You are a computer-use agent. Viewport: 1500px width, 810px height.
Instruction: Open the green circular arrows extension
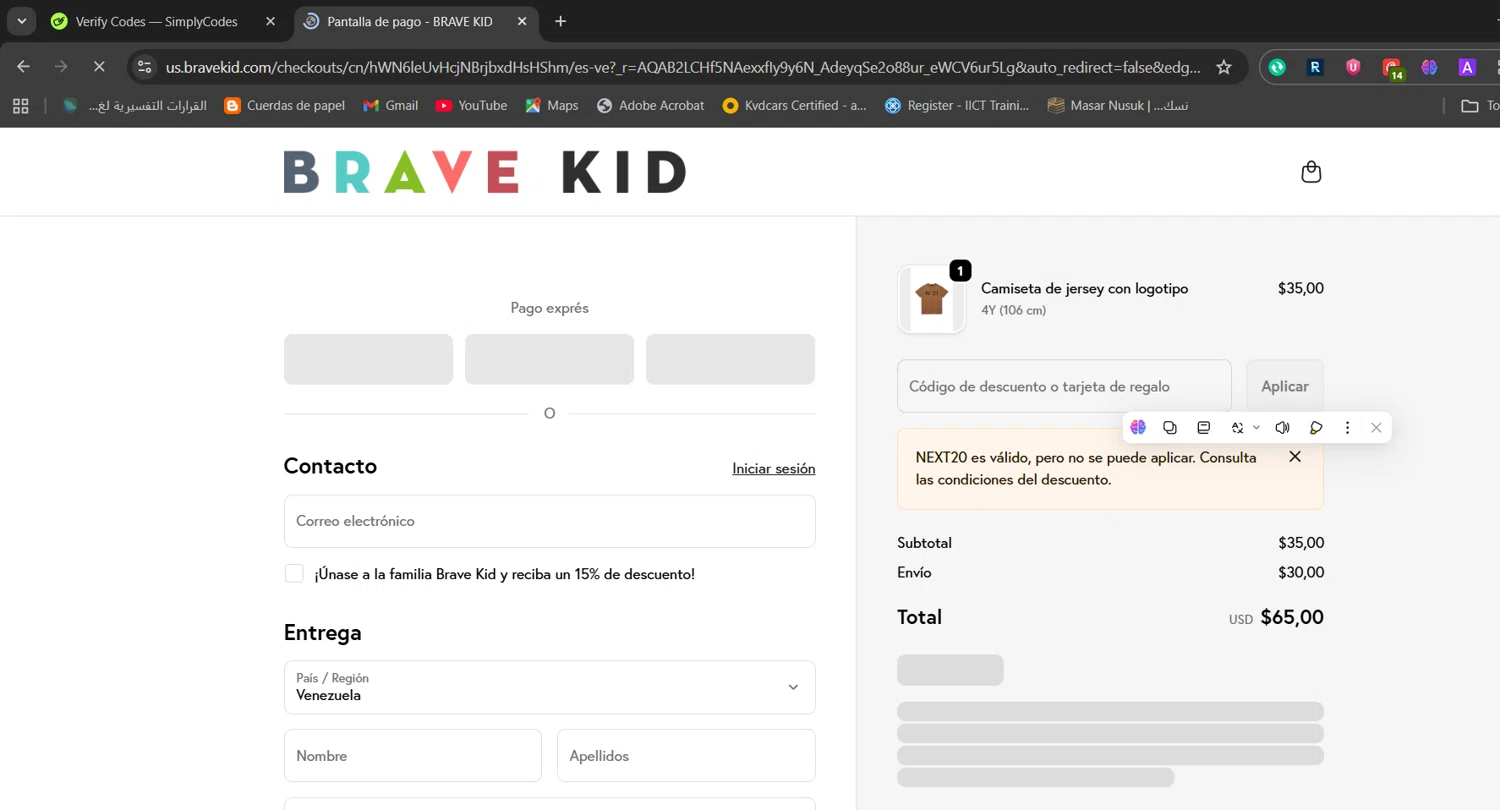coord(1277,67)
